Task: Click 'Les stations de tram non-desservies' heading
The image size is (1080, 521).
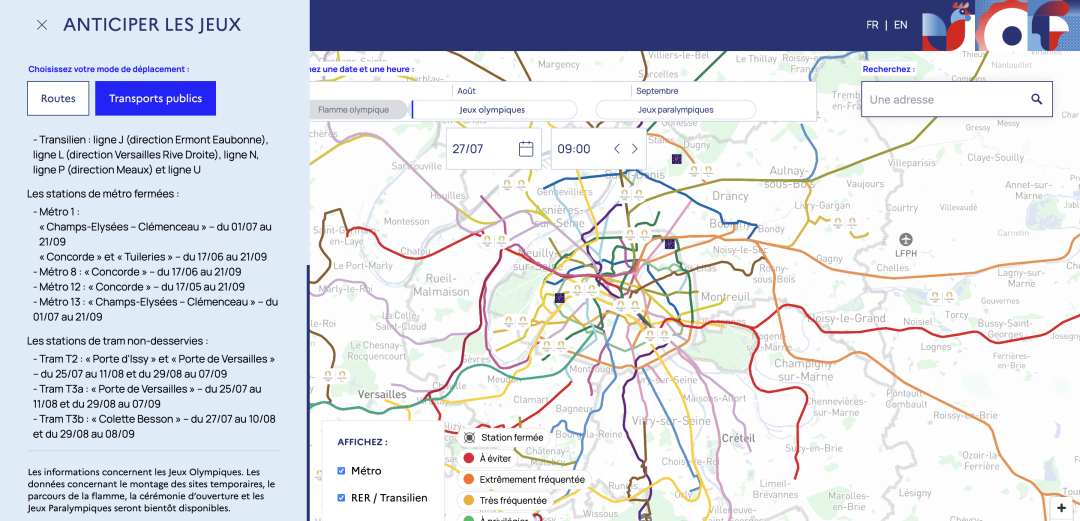Action: [118, 340]
